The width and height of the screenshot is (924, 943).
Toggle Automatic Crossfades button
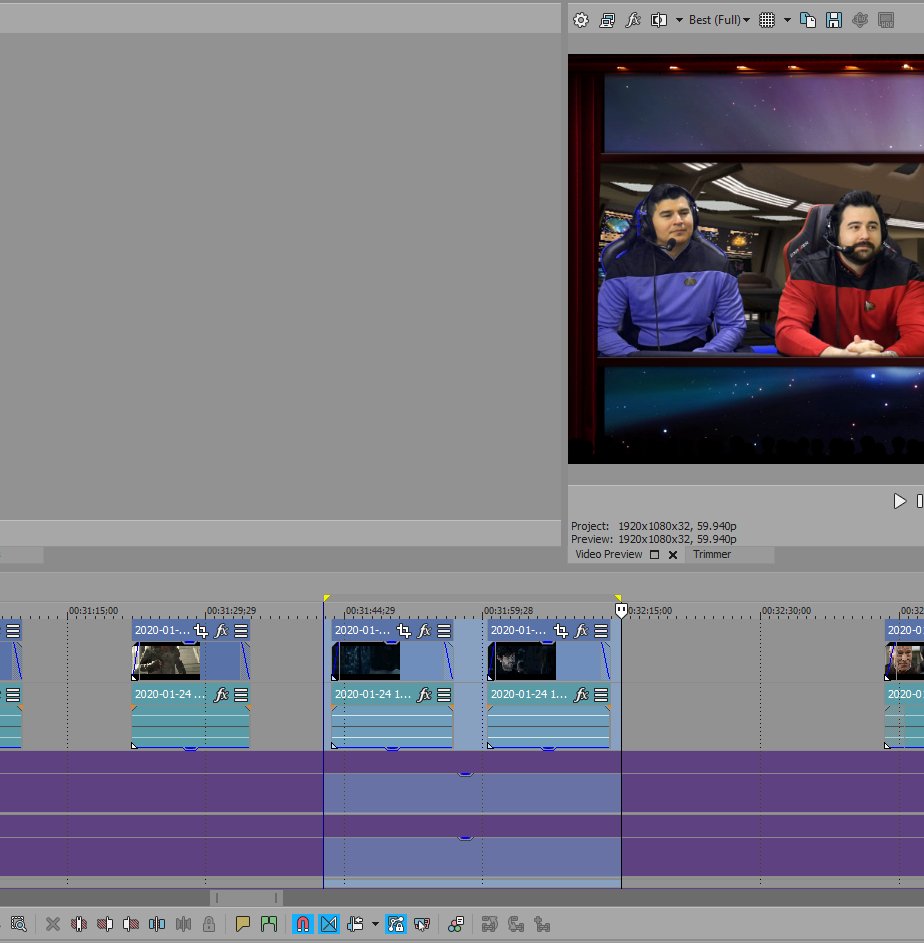click(x=329, y=924)
